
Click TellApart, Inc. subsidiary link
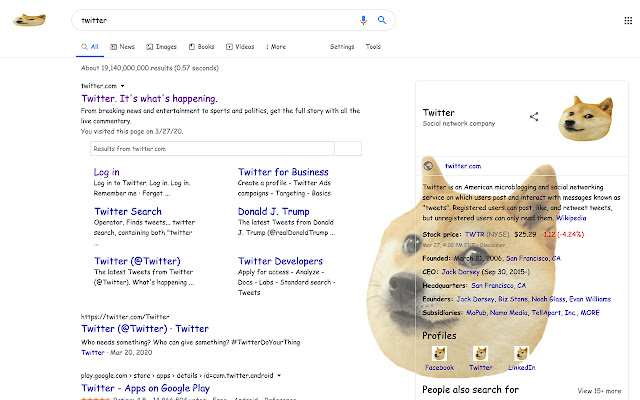tap(553, 313)
